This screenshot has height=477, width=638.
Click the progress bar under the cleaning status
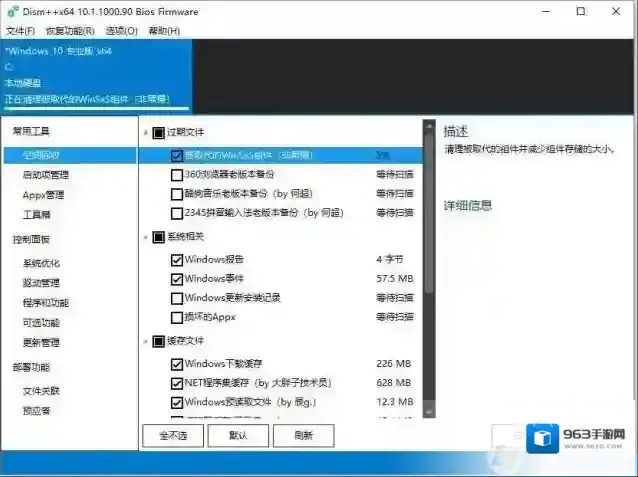coord(90,109)
